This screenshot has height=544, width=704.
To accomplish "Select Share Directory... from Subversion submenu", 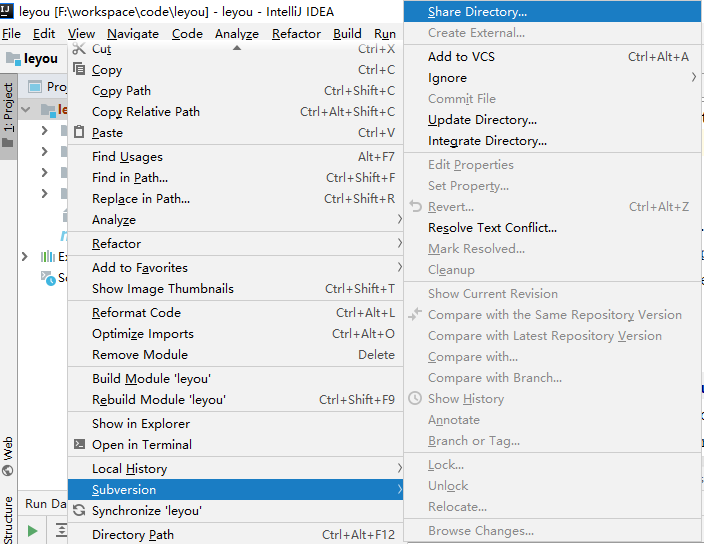I will (477, 12).
